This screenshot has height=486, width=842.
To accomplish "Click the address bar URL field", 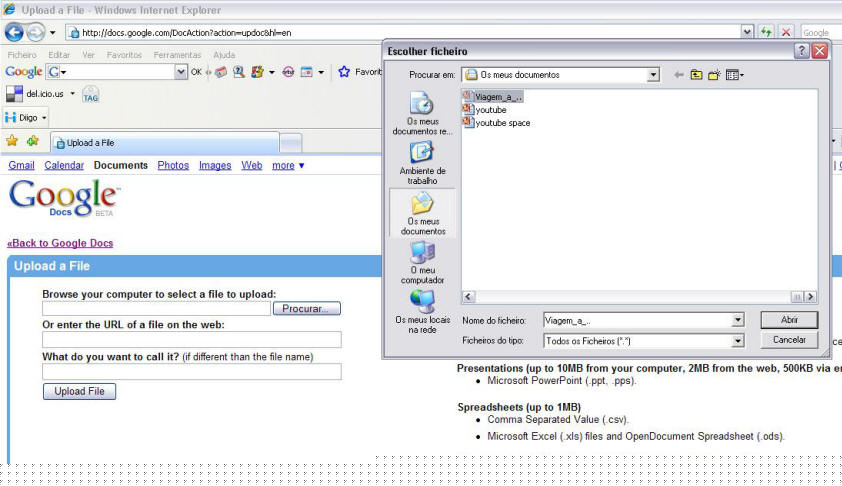I will (x=403, y=33).
